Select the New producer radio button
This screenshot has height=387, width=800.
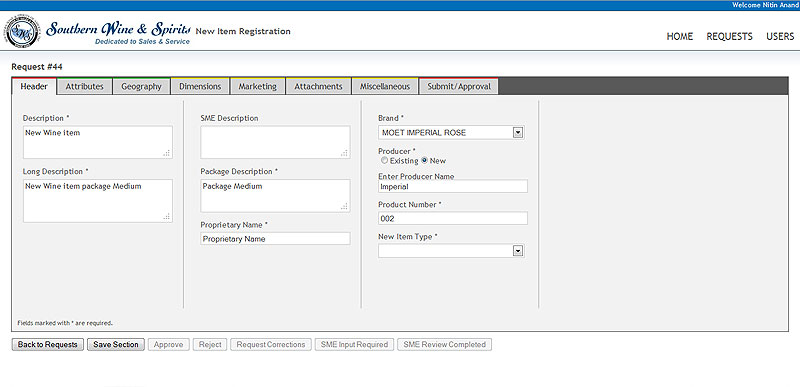pyautogui.click(x=424, y=161)
